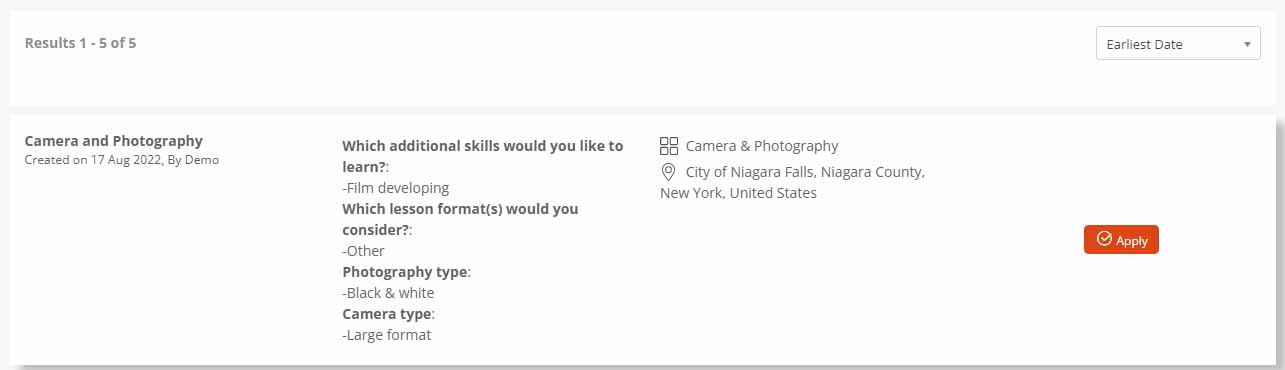Click the New York, United States line
This screenshot has width=1285, height=370.
tap(738, 193)
